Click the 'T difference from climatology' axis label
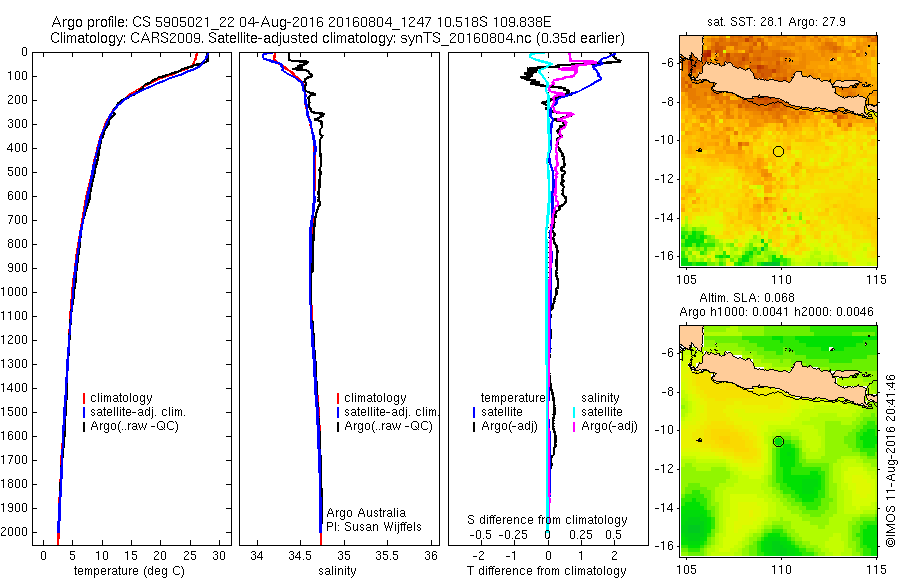The image size is (900, 580). coord(546,571)
